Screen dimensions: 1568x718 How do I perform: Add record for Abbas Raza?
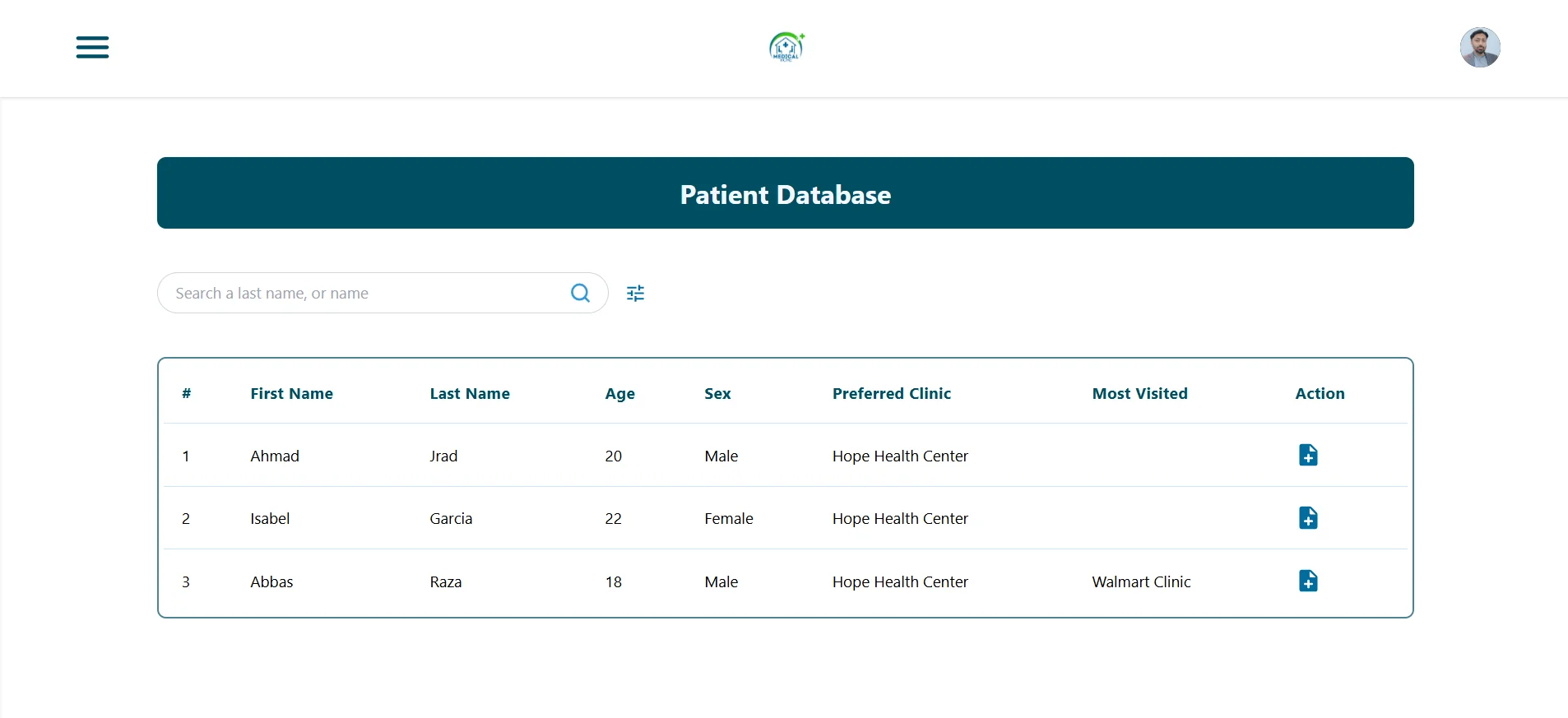click(1307, 581)
